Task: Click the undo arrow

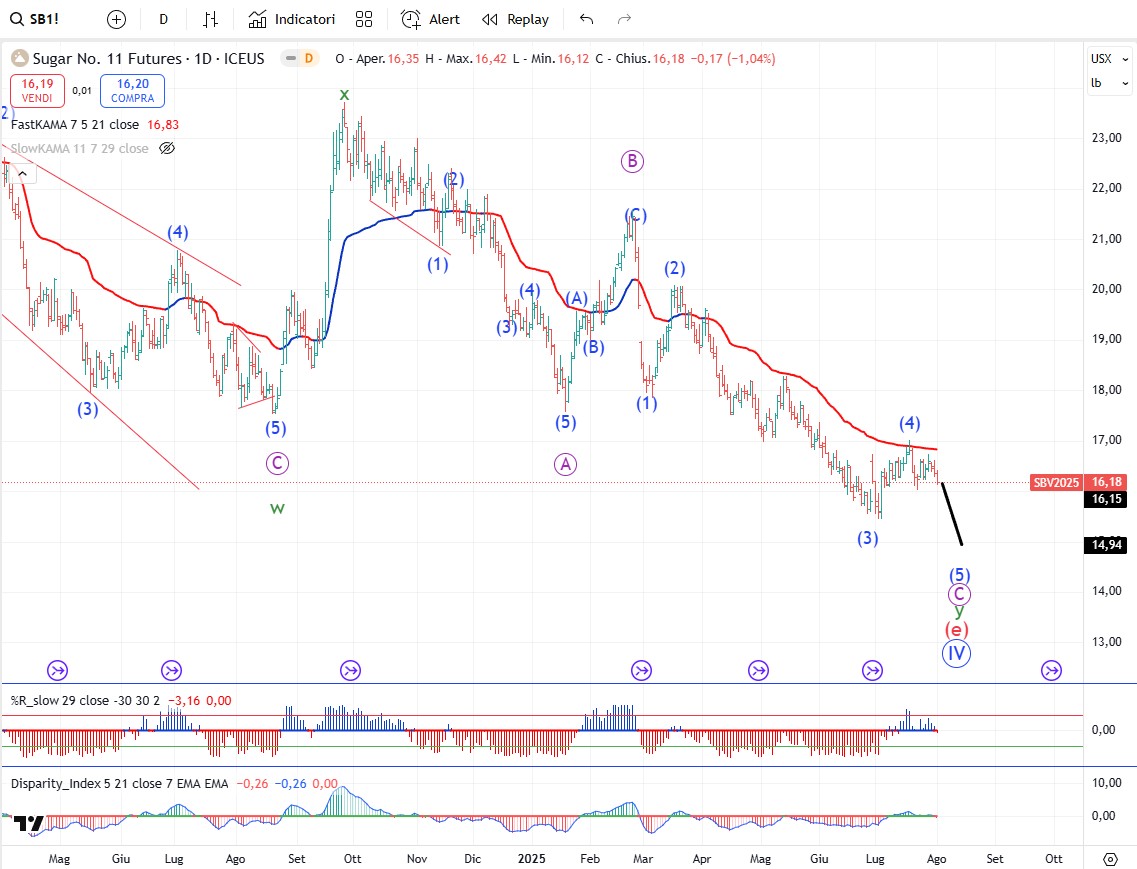Action: [587, 19]
